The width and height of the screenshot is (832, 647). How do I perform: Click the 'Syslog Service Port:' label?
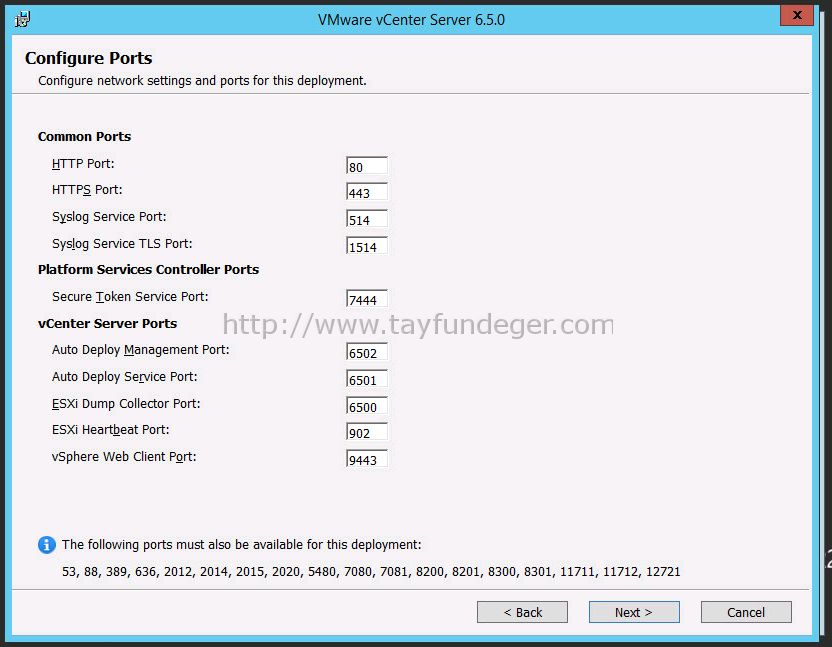click(x=109, y=217)
